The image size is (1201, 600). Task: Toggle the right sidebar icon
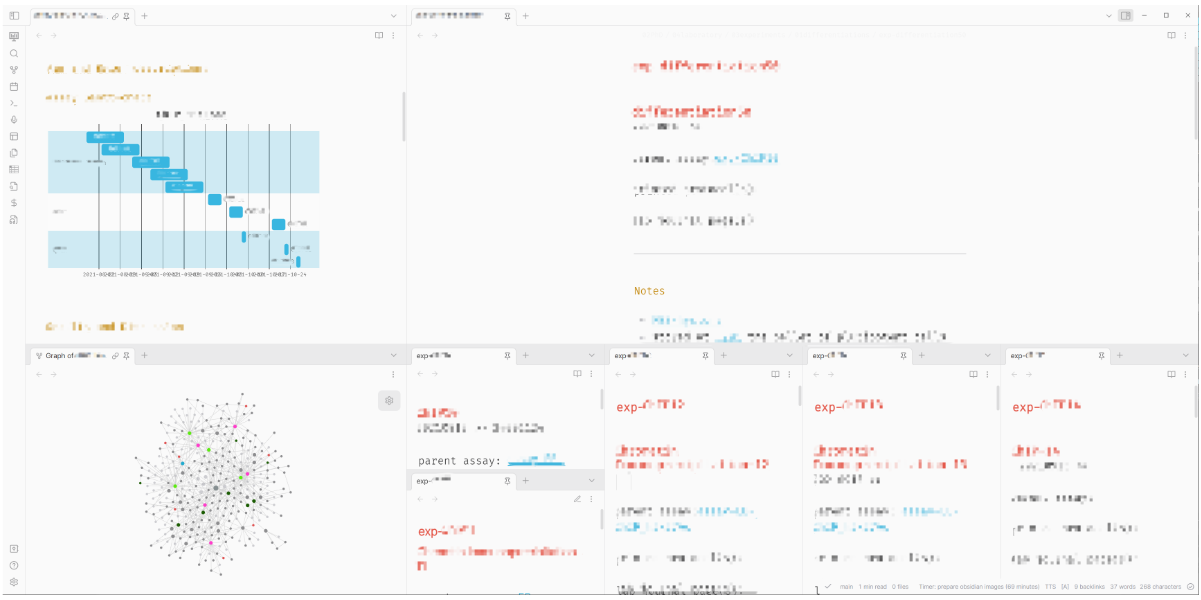(1126, 16)
